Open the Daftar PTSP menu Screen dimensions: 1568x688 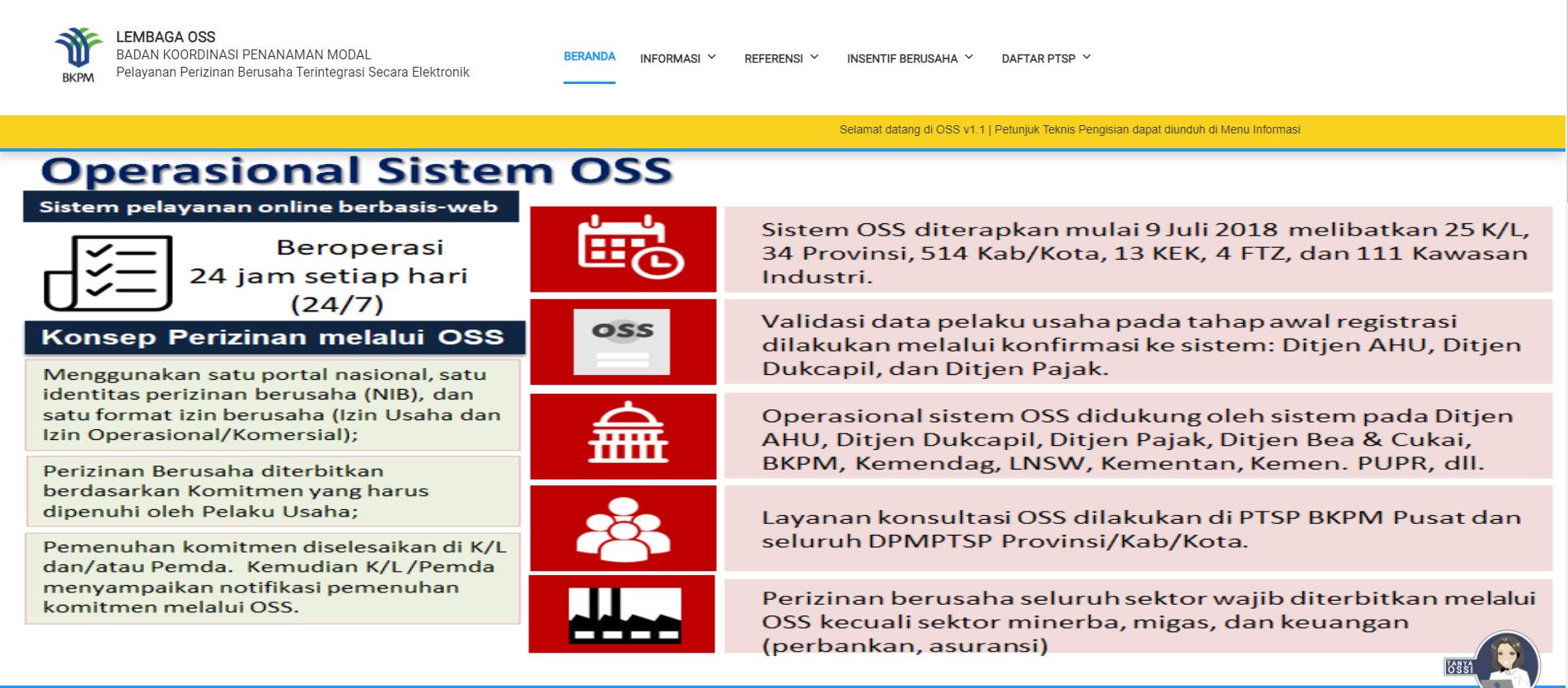click(1038, 59)
